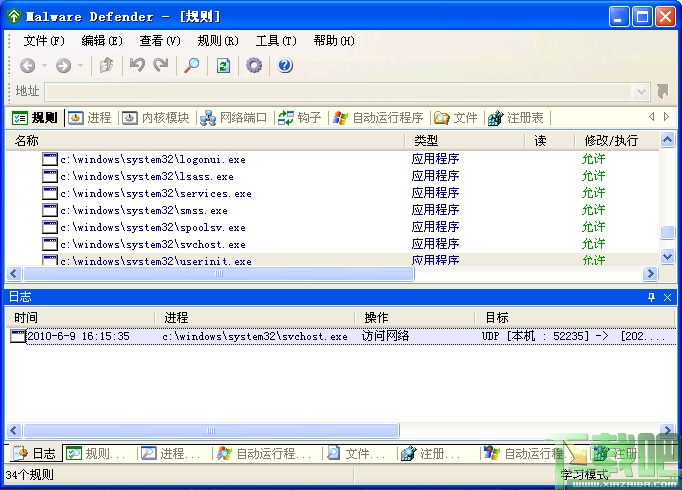The width and height of the screenshot is (682, 490).
Task: Click the icon of the smss.exe rule
Action: coord(50,210)
